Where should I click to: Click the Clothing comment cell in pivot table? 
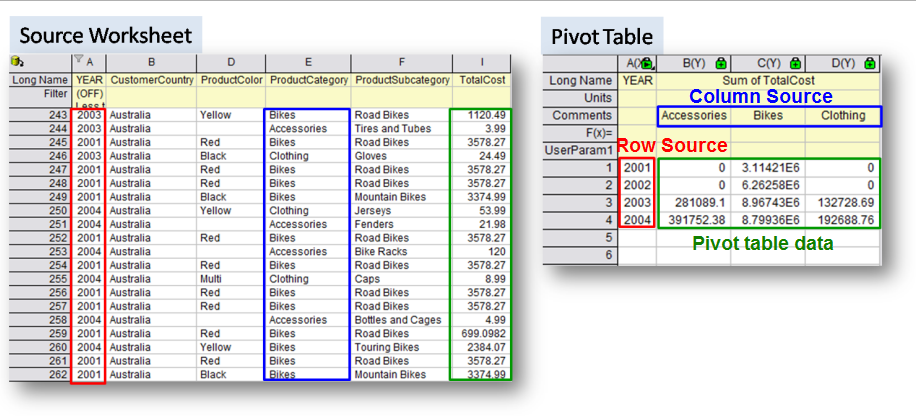click(844, 116)
